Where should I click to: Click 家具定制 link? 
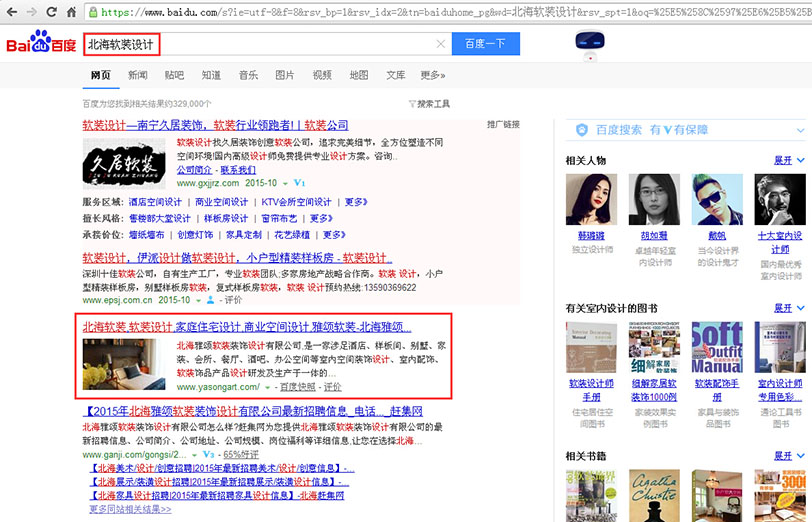(x=244, y=235)
